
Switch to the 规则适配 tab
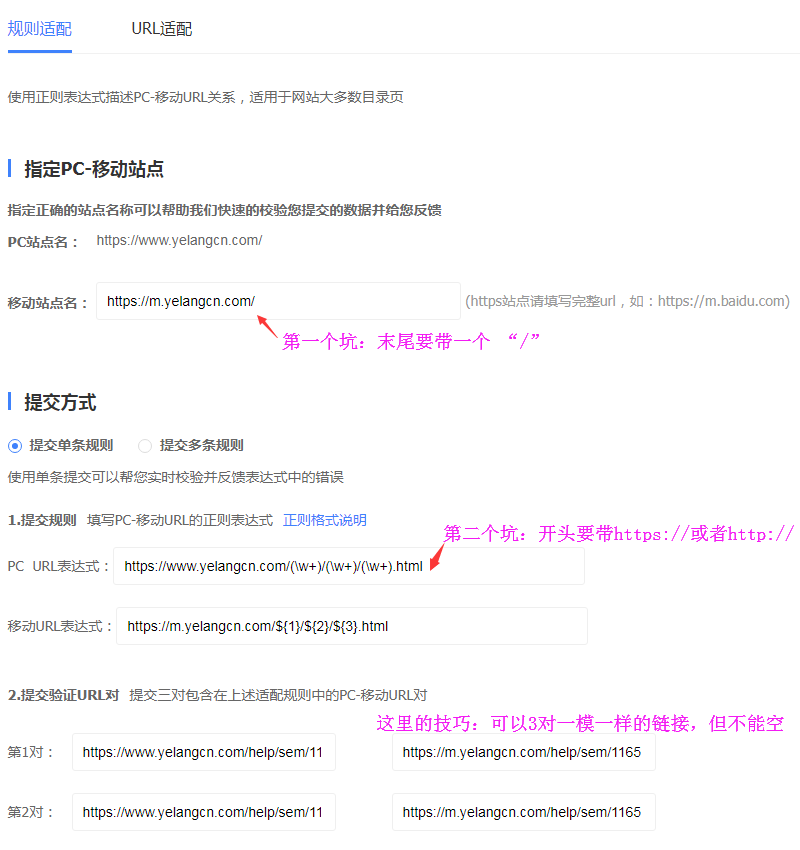click(x=39, y=29)
